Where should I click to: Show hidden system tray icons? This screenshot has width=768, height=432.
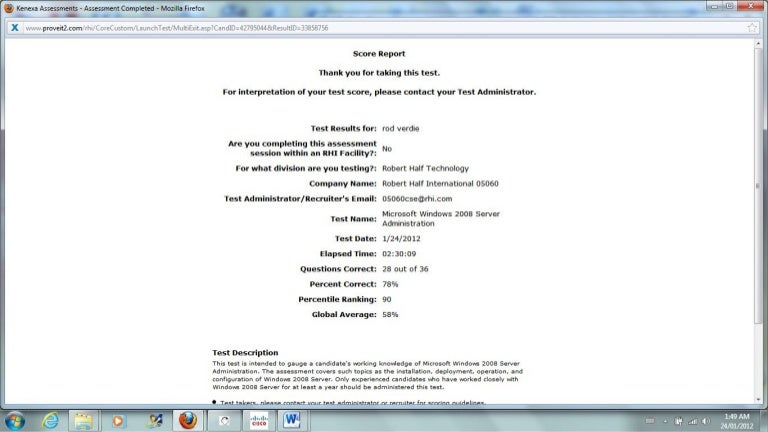[x=665, y=421]
